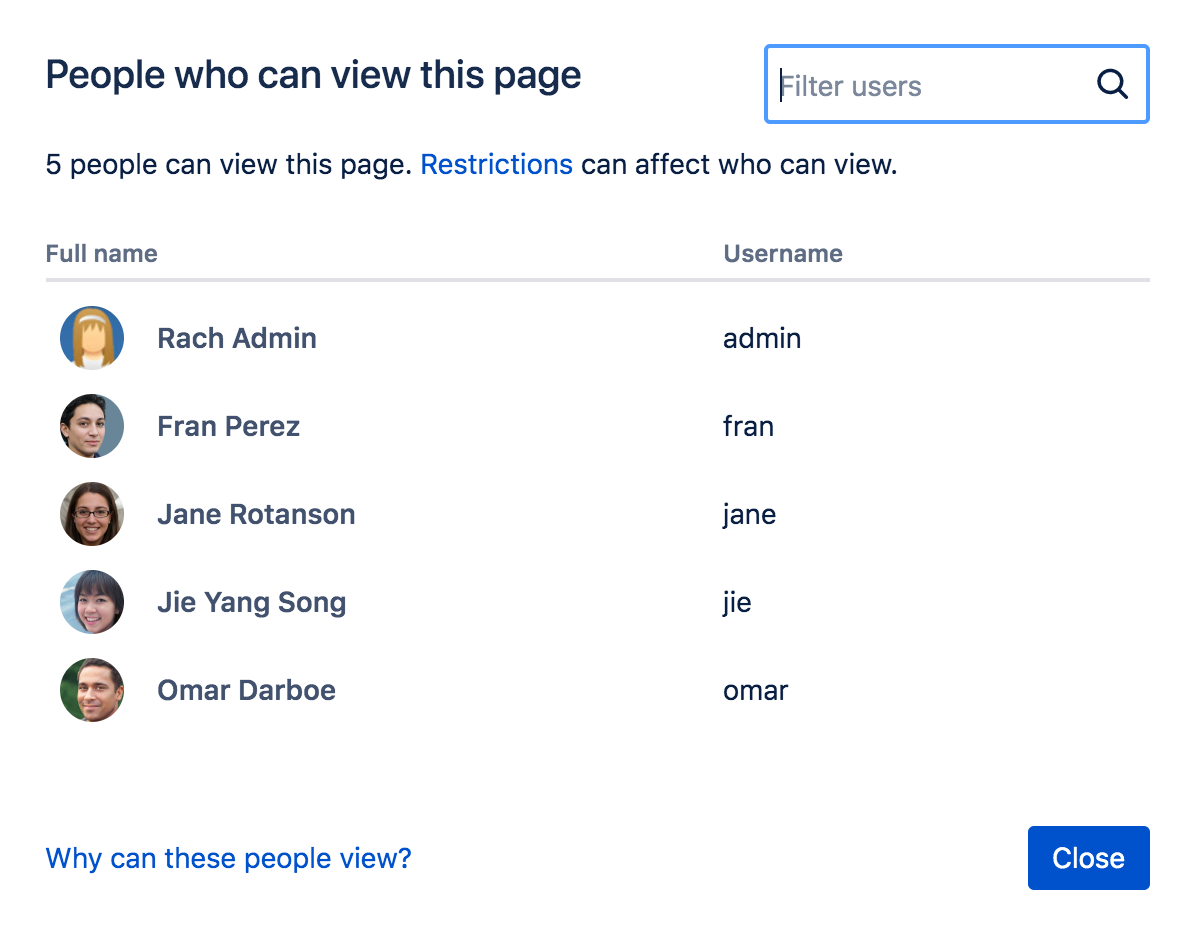Viewport: 1192px width, 934px height.
Task: Click the Full name column header
Action: click(x=101, y=254)
